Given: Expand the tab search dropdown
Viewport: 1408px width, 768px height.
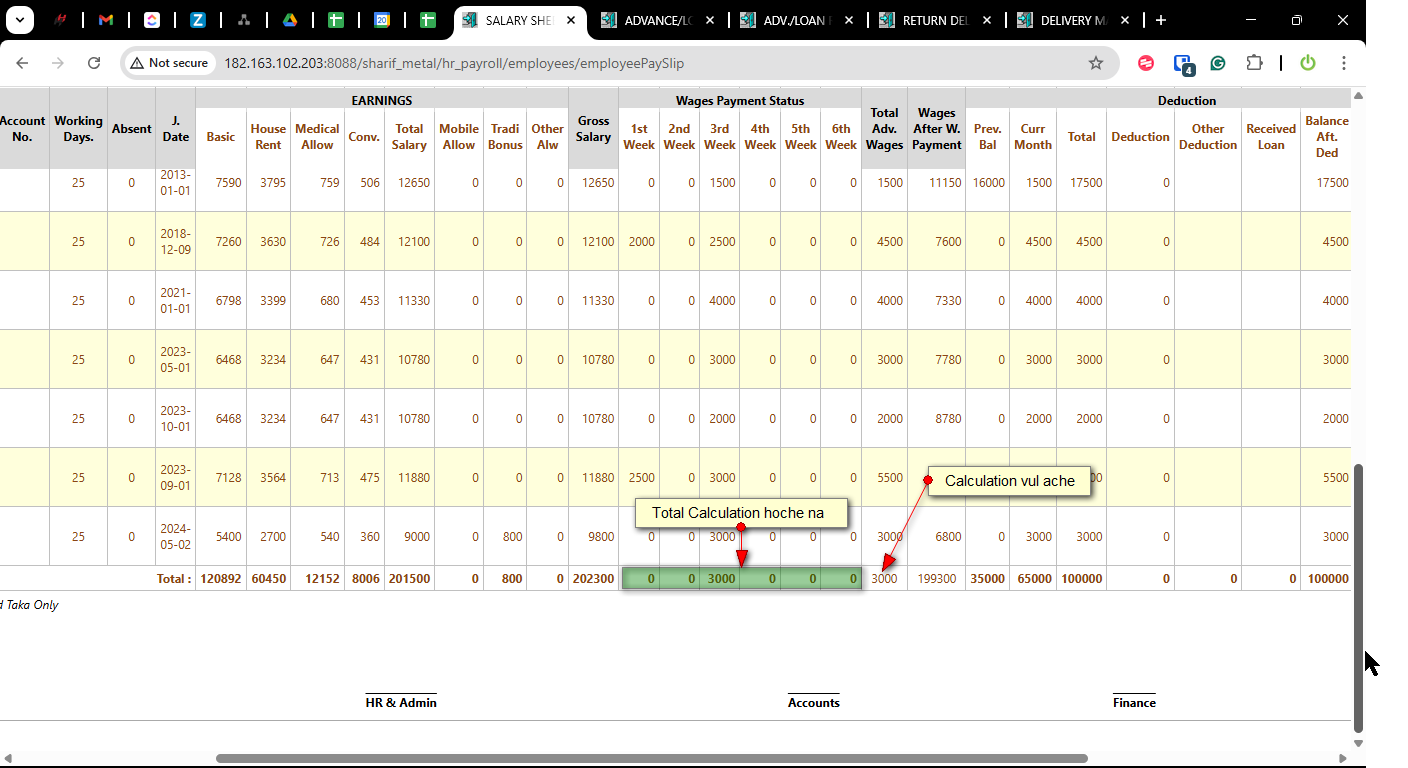Looking at the screenshot, I should 19,20.
